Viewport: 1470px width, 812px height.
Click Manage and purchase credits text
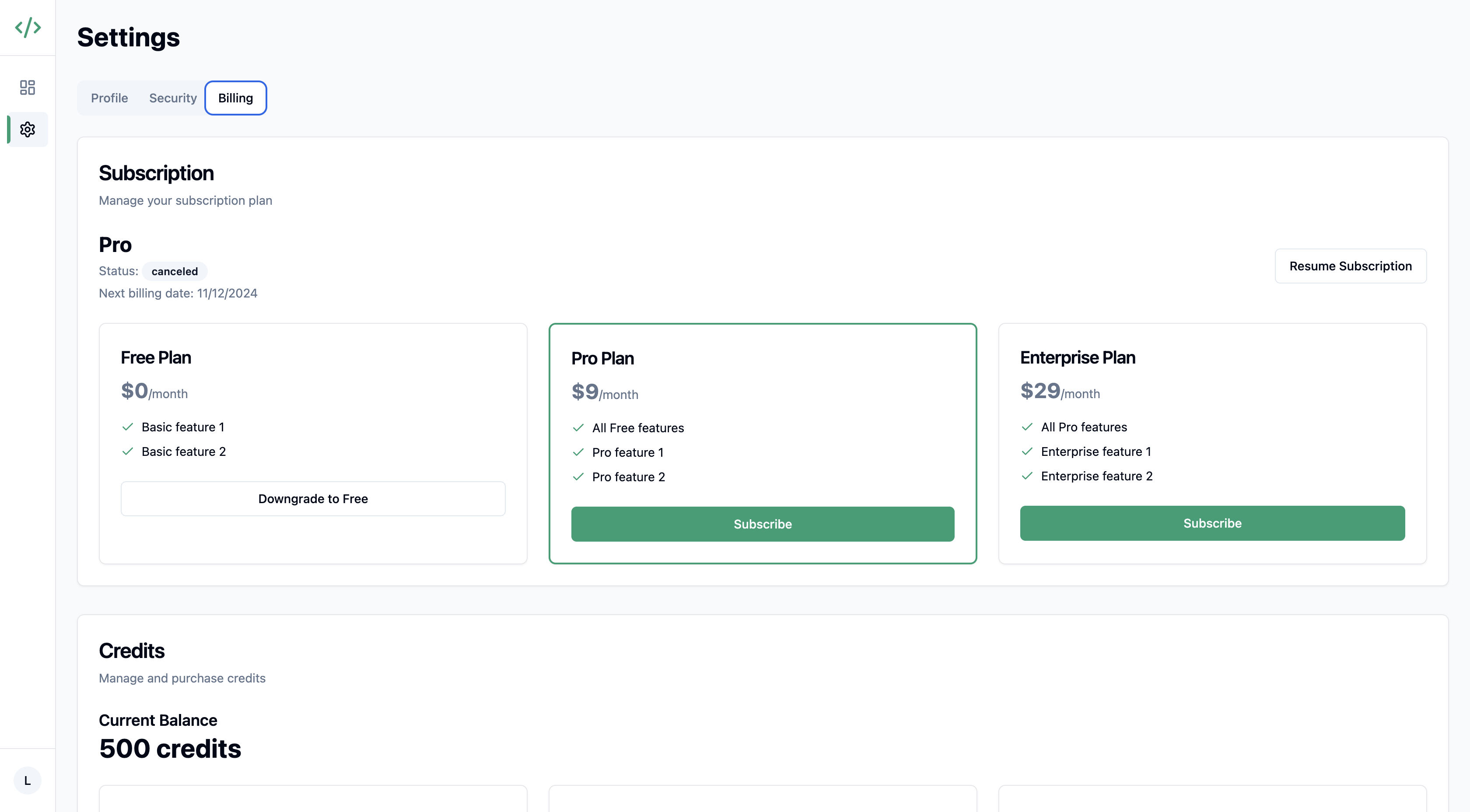pyautogui.click(x=182, y=678)
